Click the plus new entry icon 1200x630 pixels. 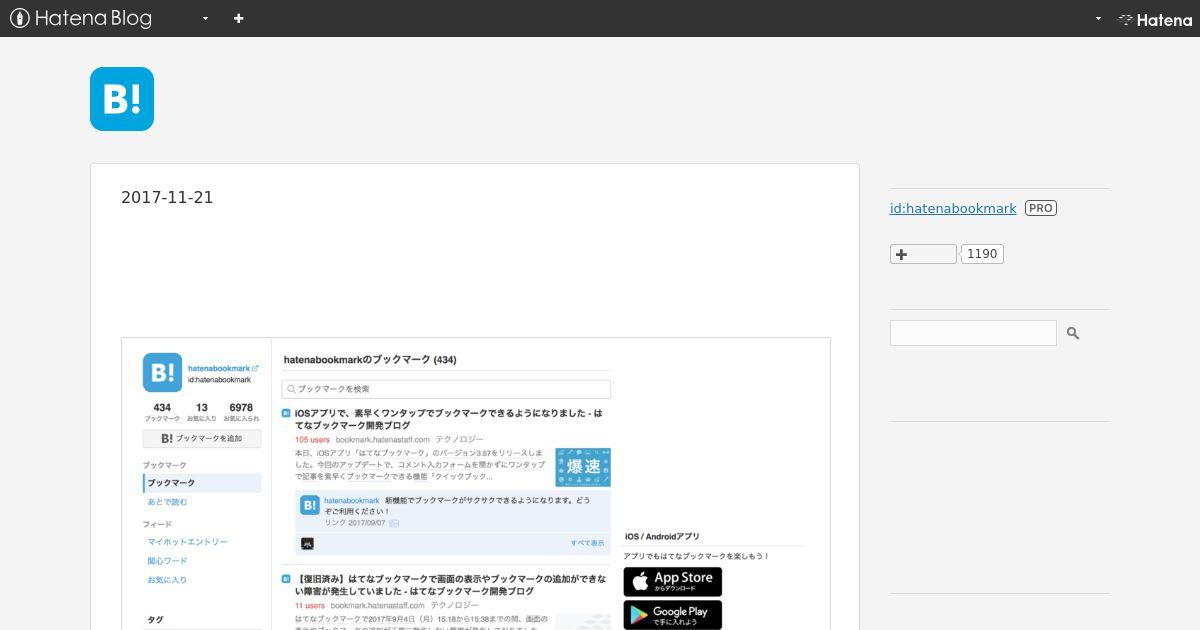tap(238, 18)
